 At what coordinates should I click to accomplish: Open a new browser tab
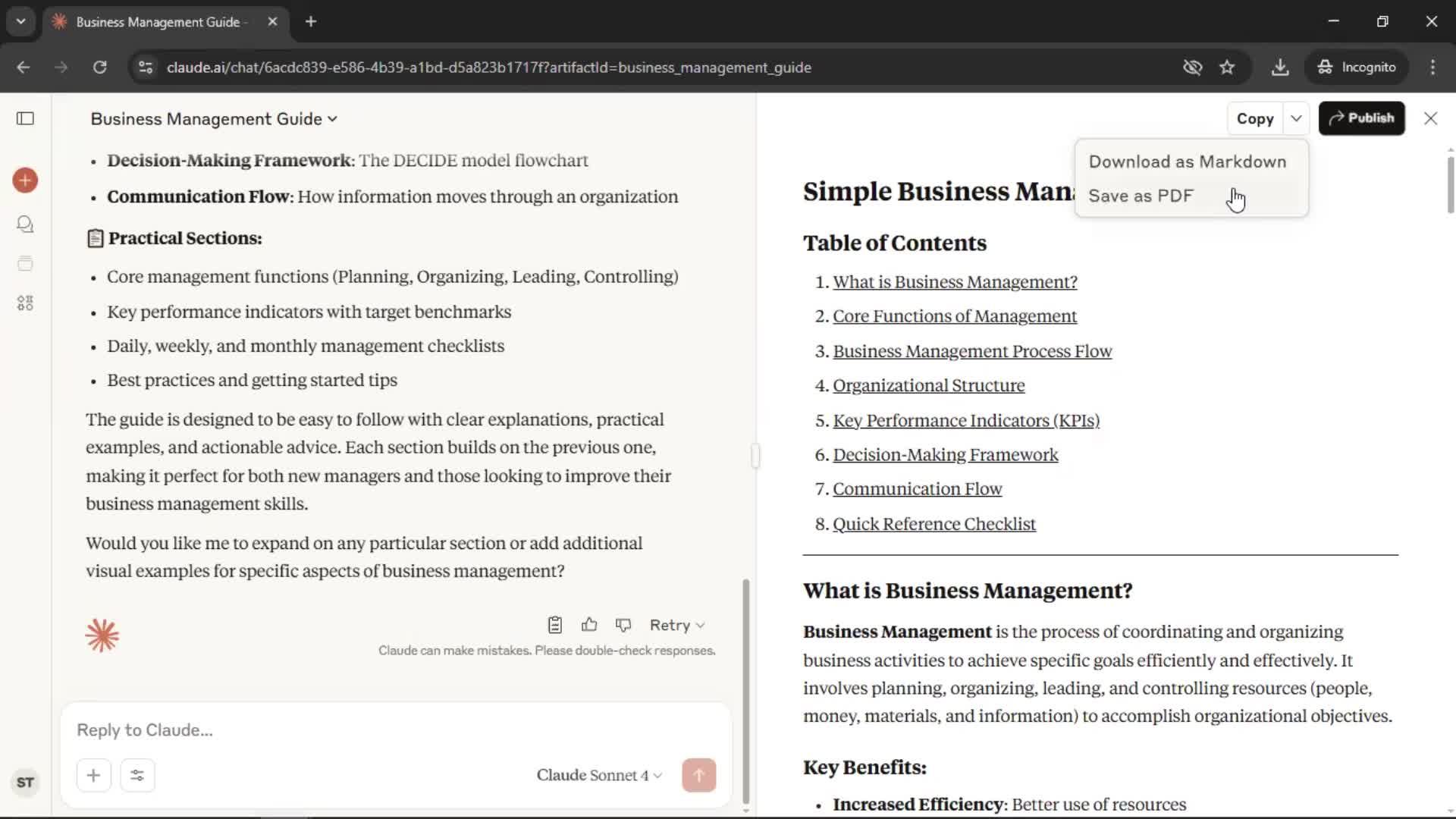tap(311, 21)
